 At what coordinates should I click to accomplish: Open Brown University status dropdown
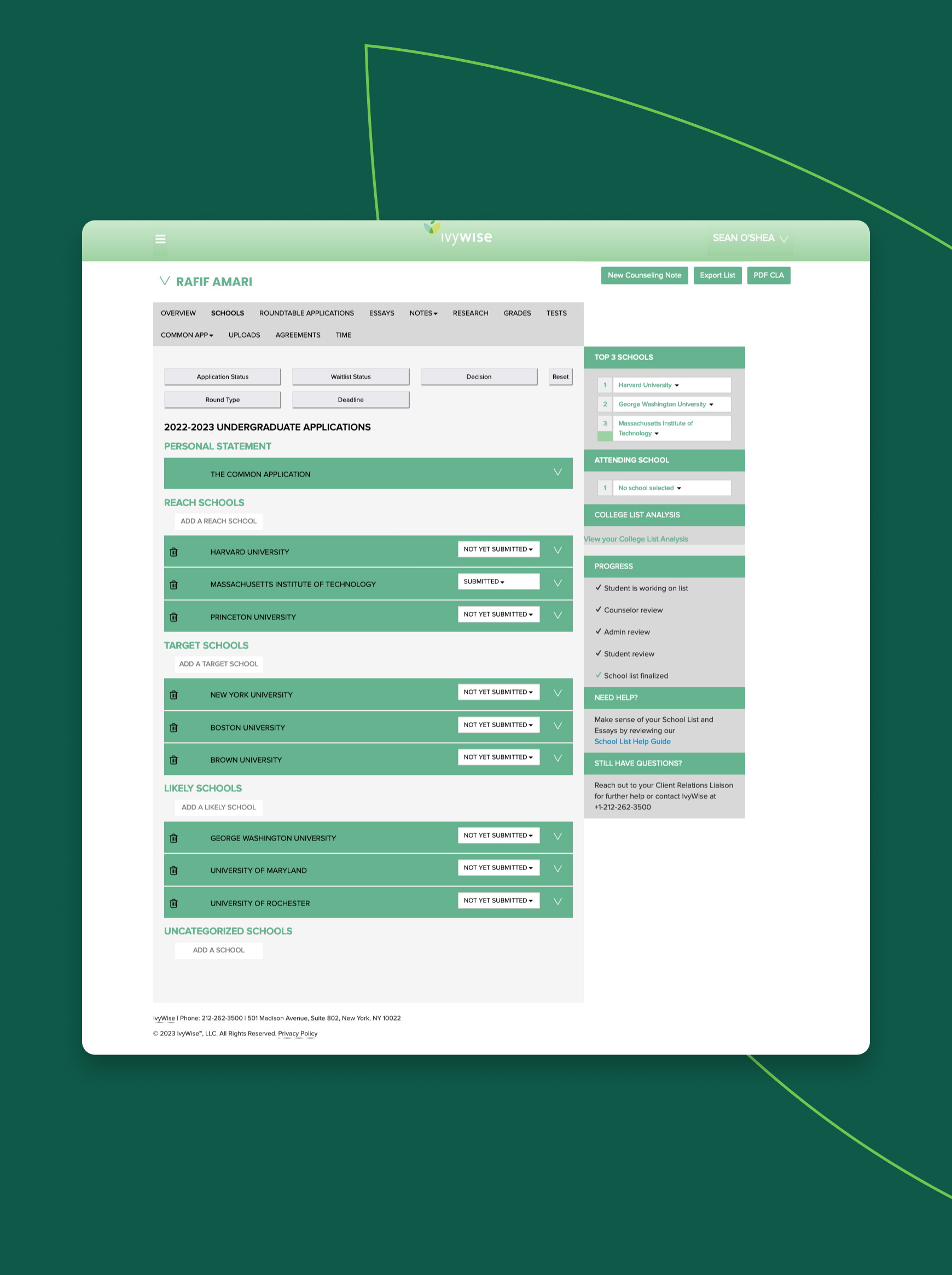click(498, 757)
